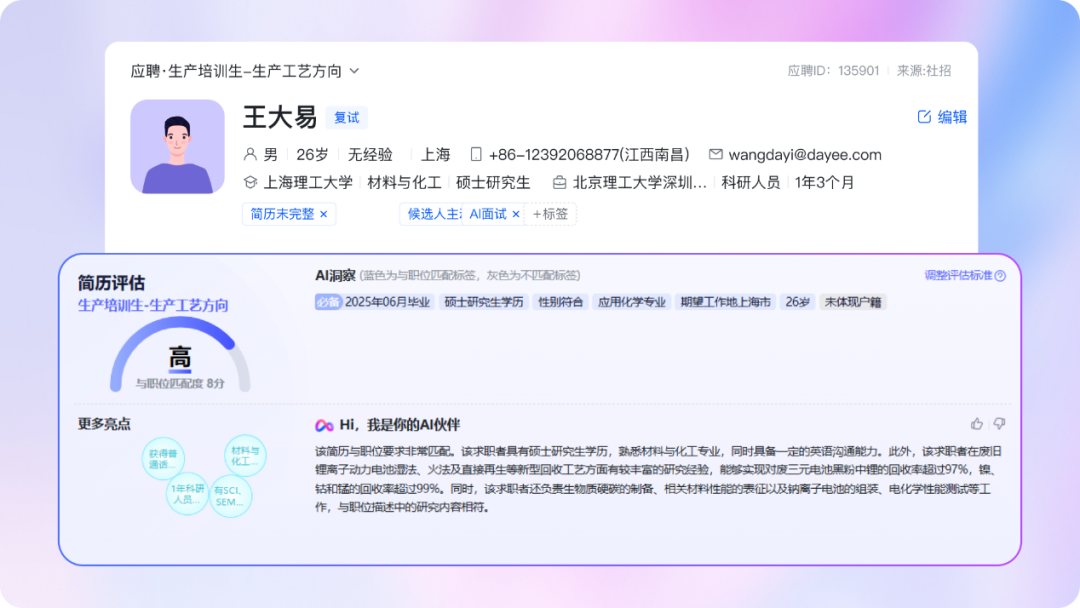Click the edit pencil icon beside 编辑

[924, 117]
